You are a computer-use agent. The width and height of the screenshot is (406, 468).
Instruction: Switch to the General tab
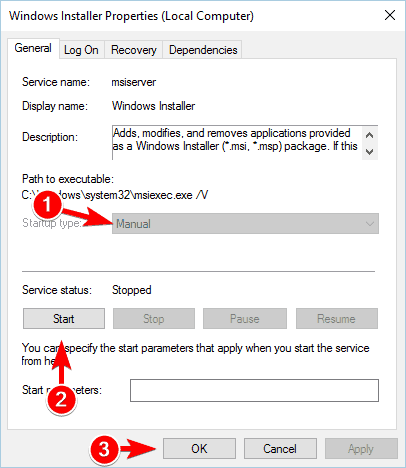pyautogui.click(x=33, y=49)
